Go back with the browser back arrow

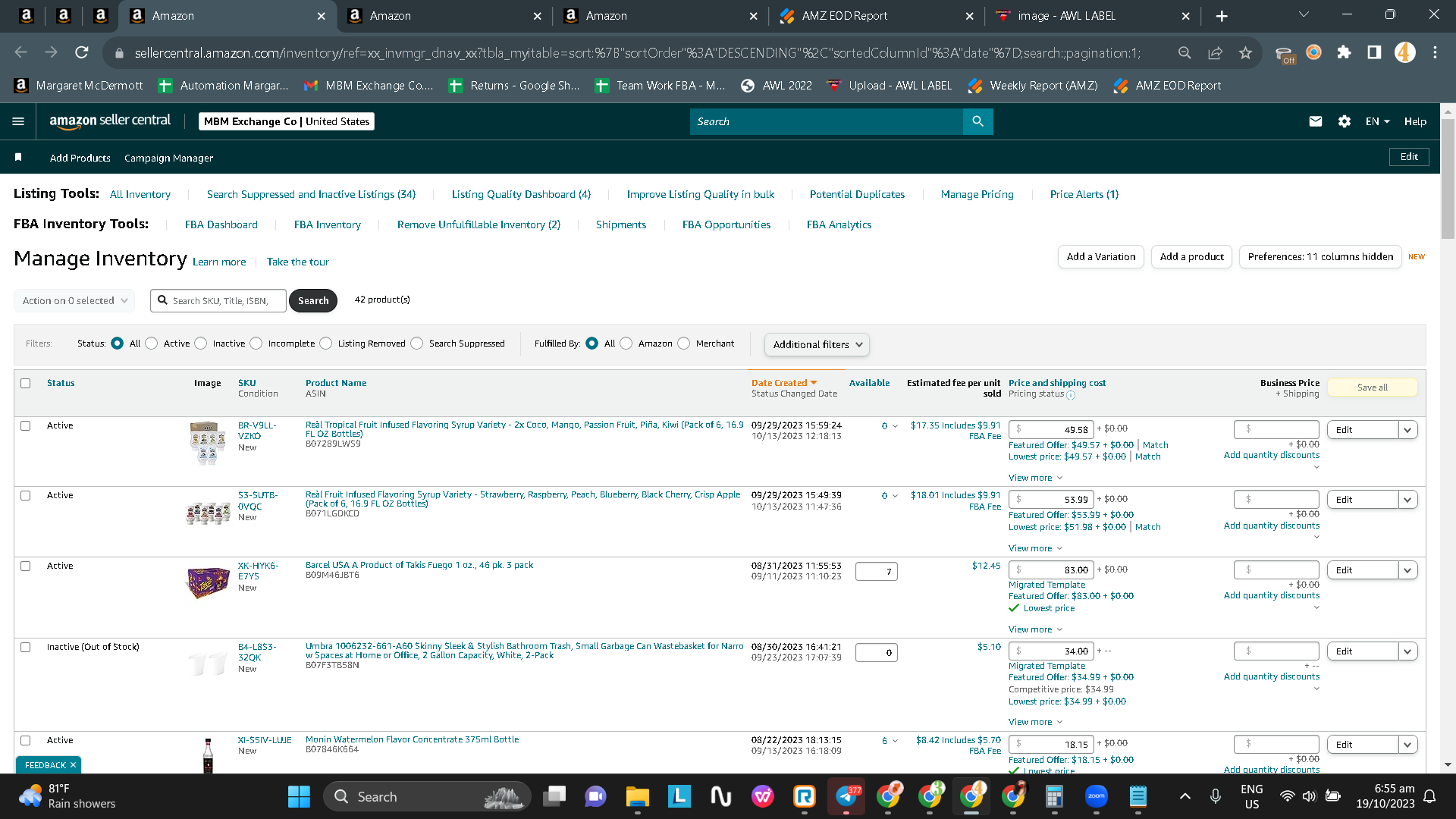tap(21, 52)
